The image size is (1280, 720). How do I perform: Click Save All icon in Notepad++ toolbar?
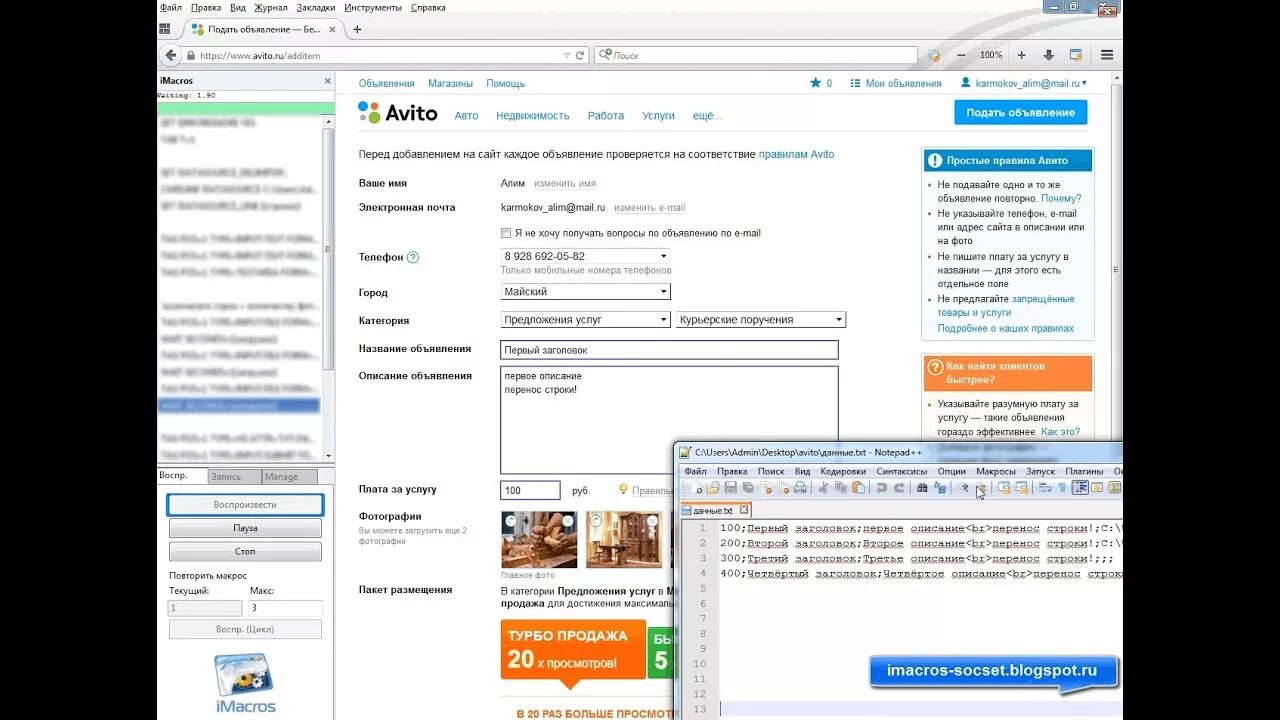coord(748,488)
